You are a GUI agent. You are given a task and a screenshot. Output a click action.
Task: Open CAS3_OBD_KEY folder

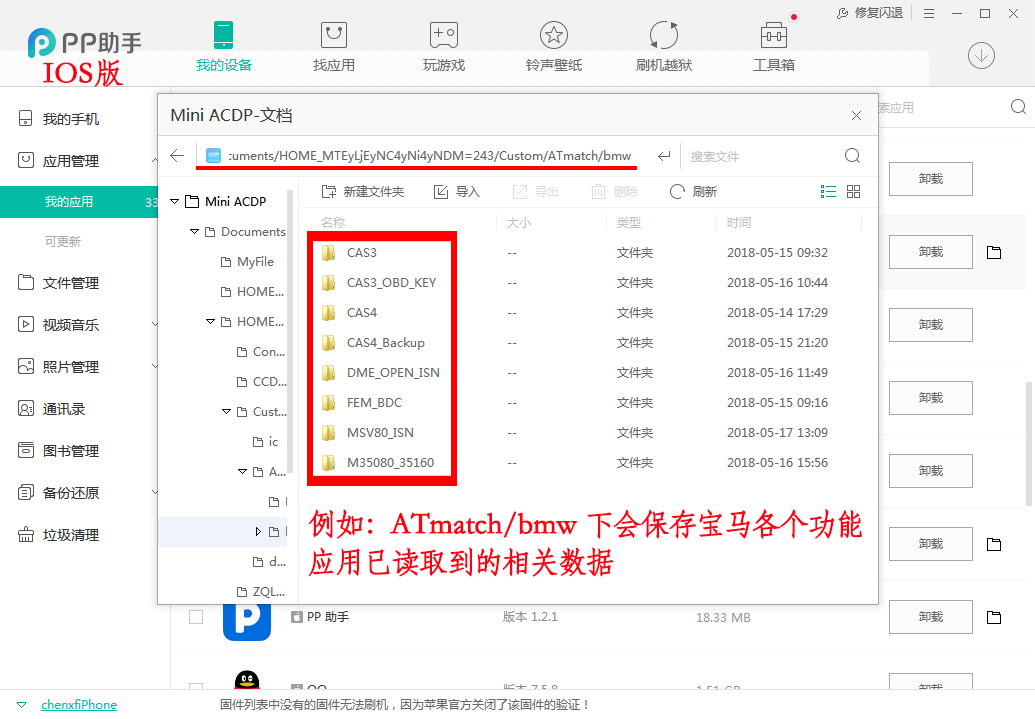pos(378,283)
